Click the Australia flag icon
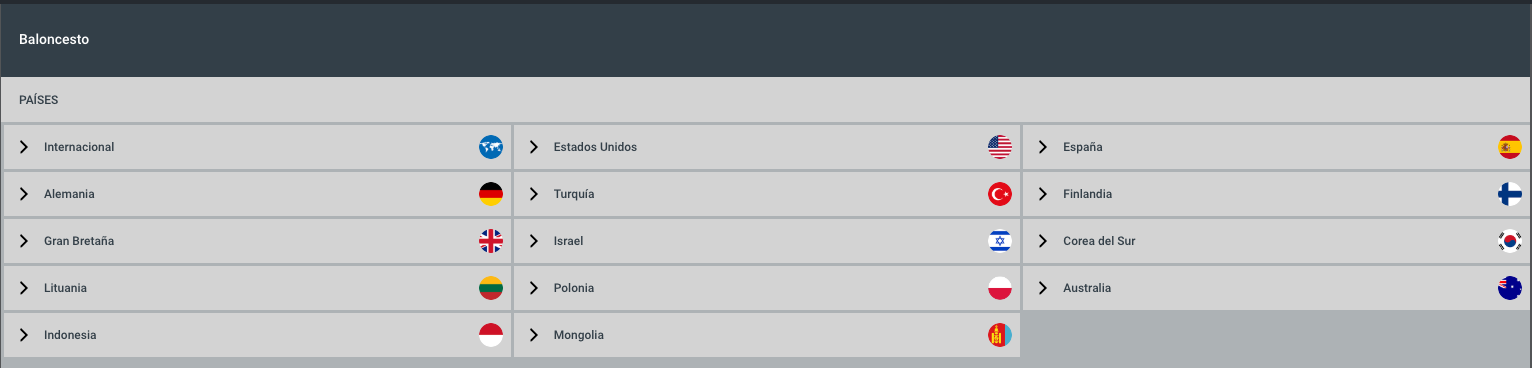Screen dimensions: 1532x368 click(1510, 288)
